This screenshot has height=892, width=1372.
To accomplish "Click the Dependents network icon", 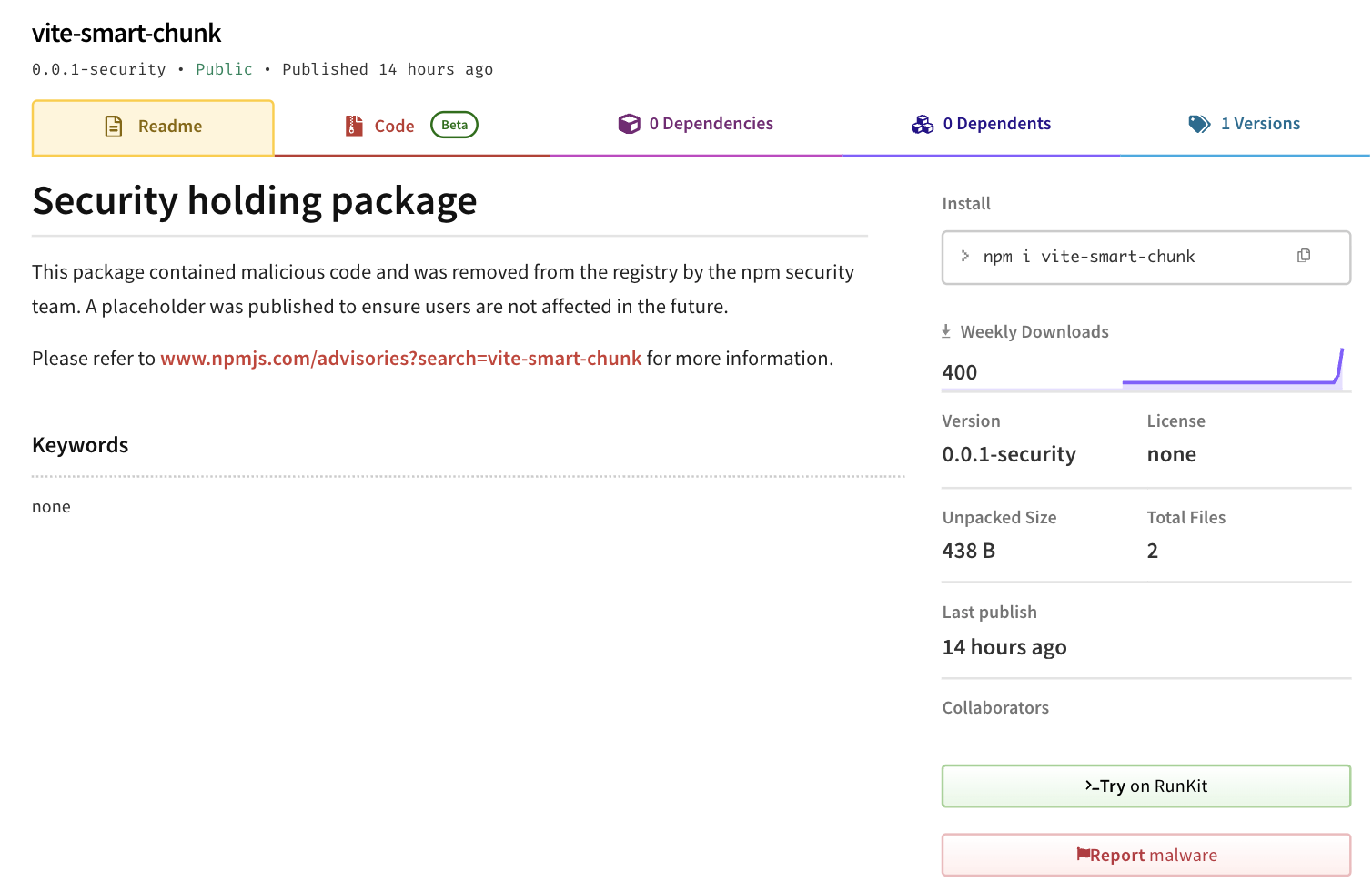I will point(923,123).
